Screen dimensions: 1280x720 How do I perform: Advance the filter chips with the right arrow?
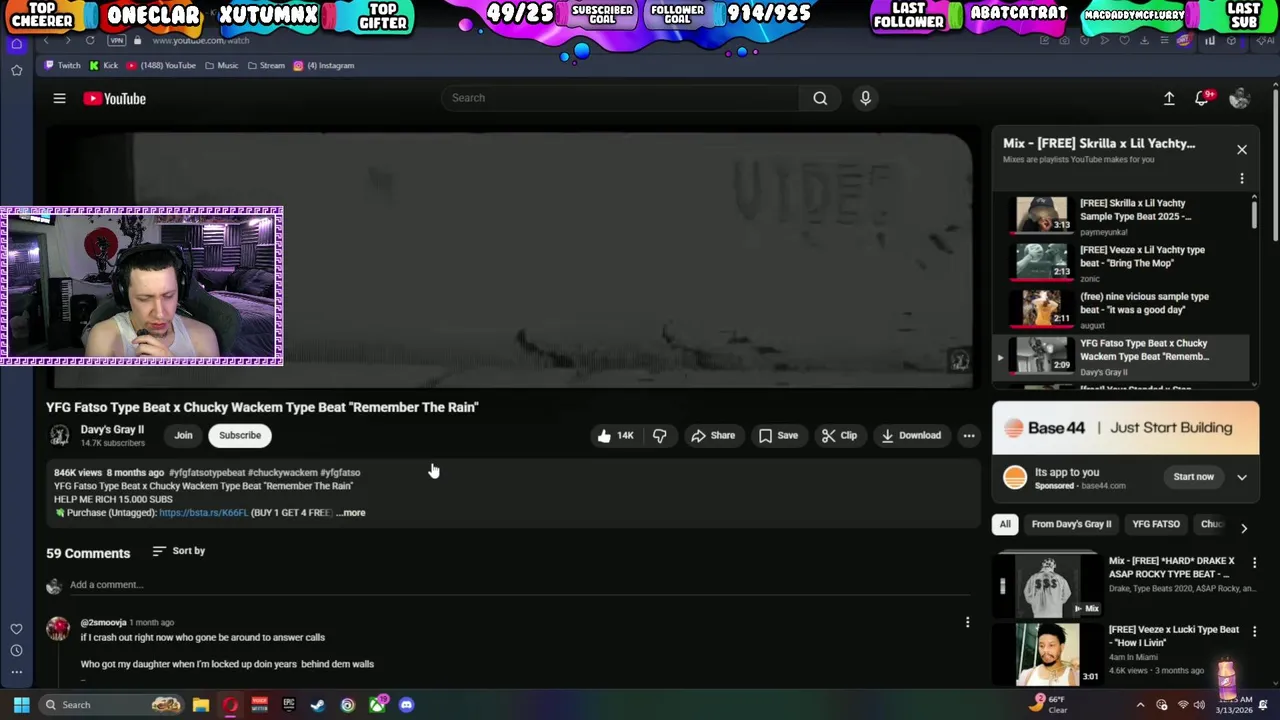point(1244,528)
